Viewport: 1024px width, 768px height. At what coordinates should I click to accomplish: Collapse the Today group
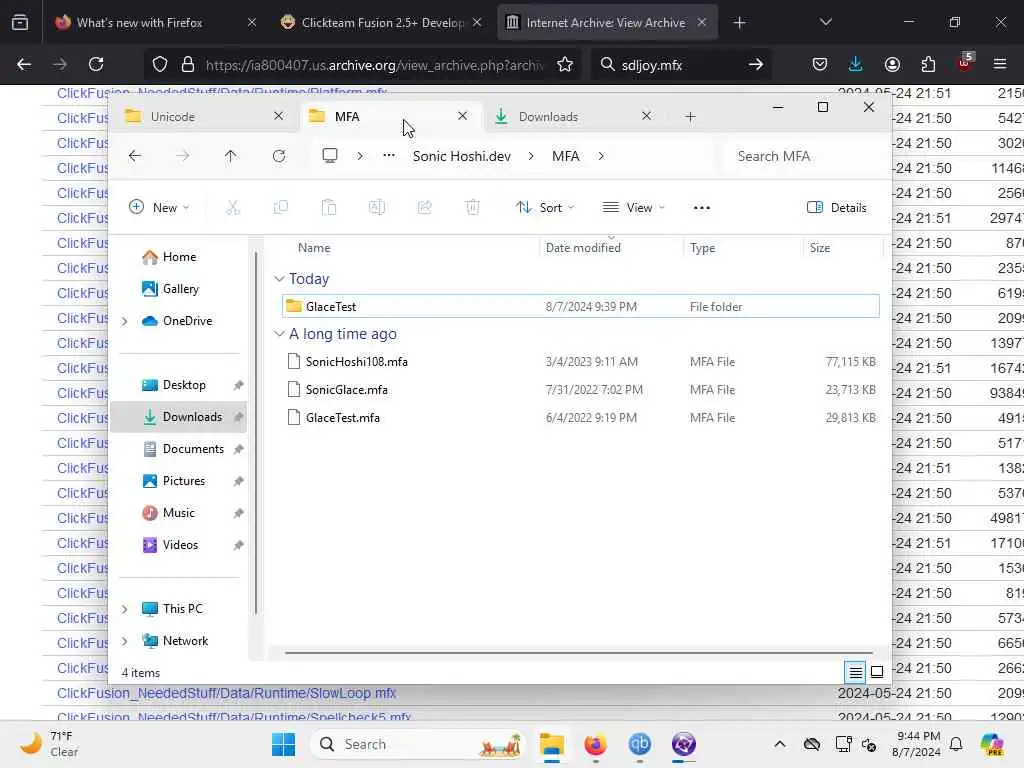pyautogui.click(x=280, y=279)
